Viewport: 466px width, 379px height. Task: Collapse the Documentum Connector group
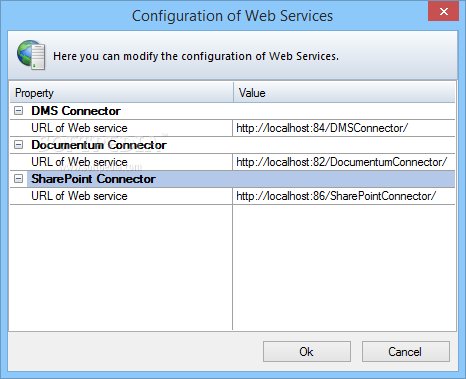click(19, 145)
